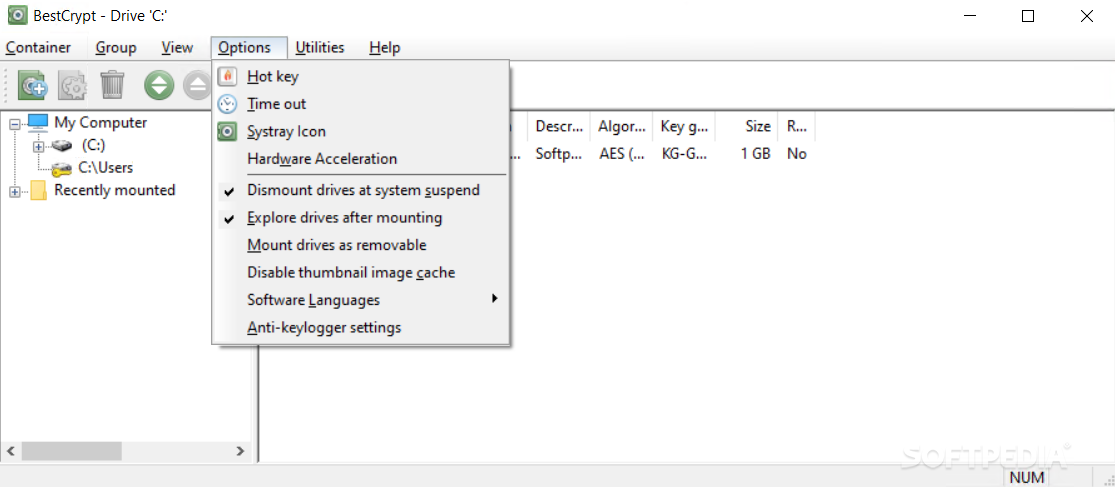Toggle Explore drives after mounting
The image size is (1115, 487).
pyautogui.click(x=363, y=218)
